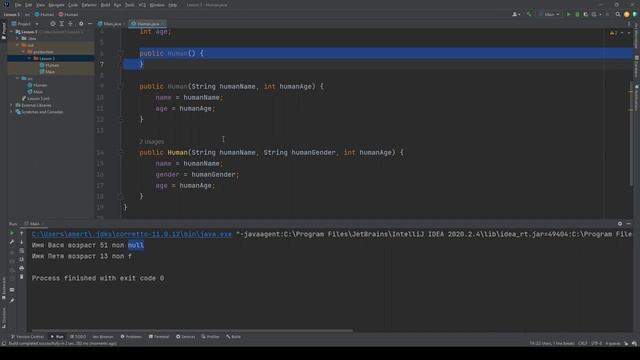Open the Main run configuration dropdown
The height and width of the screenshot is (360, 640).
549,14
